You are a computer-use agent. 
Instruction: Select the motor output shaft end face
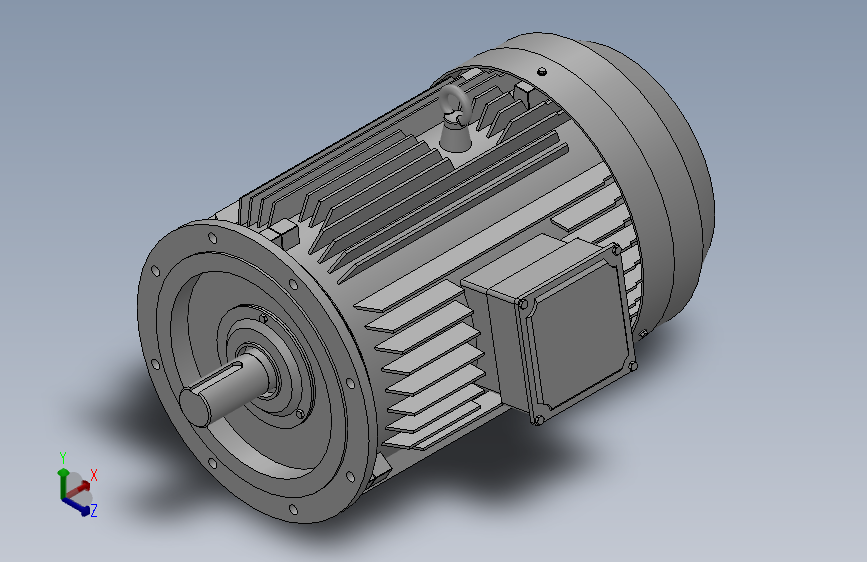pyautogui.click(x=194, y=407)
